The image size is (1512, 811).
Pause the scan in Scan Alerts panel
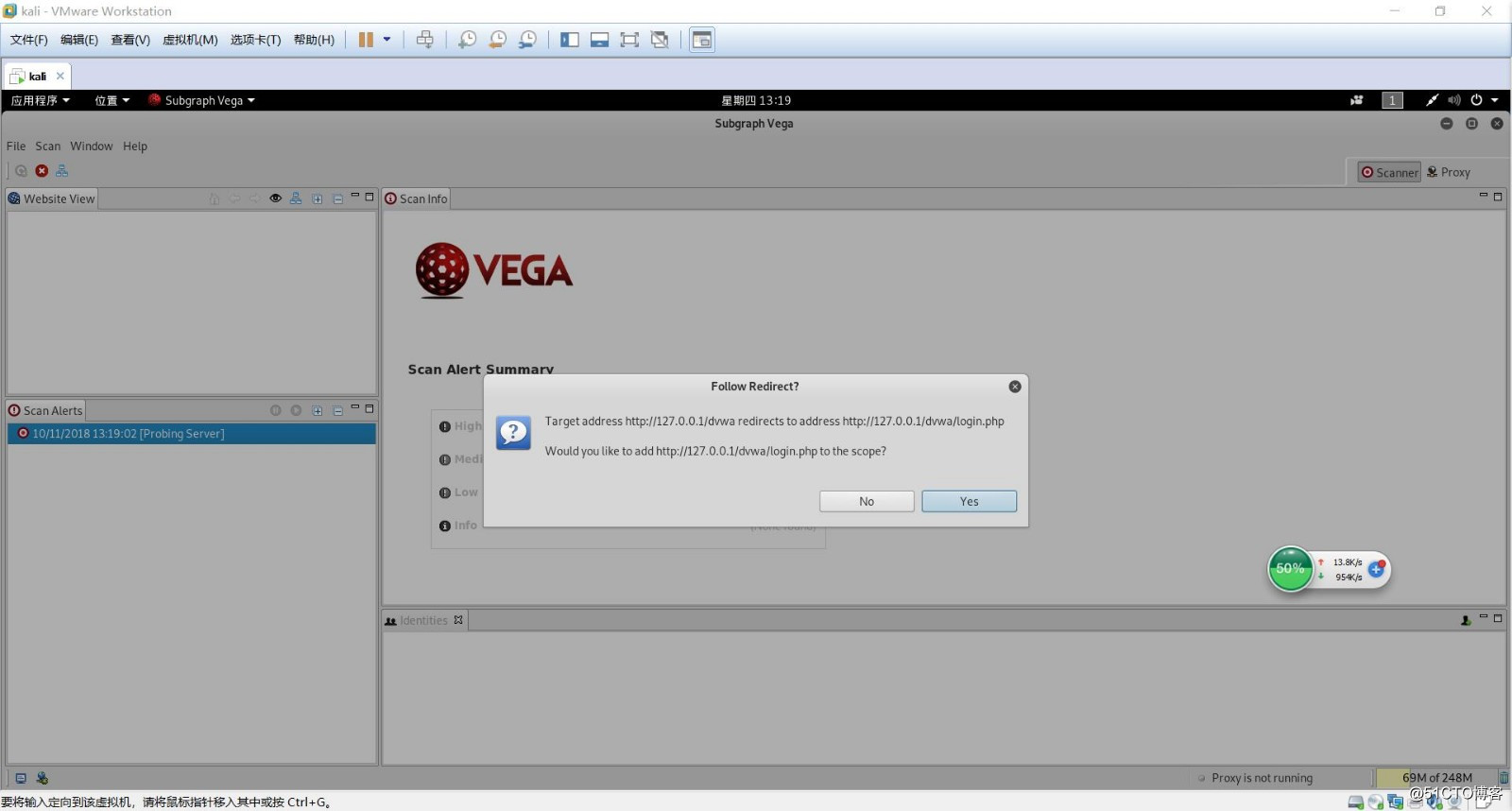(x=275, y=410)
